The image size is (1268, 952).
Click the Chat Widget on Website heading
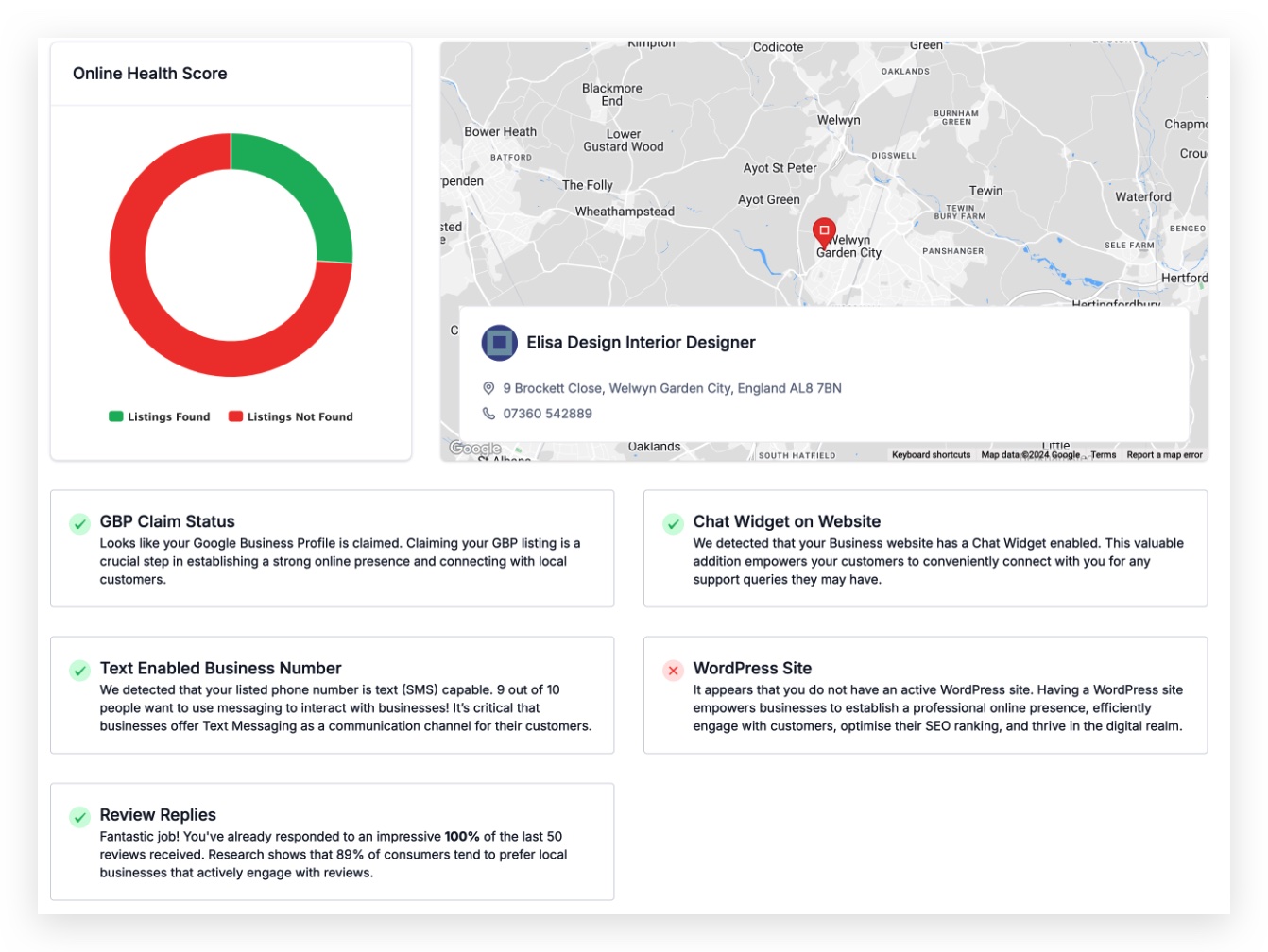click(x=786, y=521)
